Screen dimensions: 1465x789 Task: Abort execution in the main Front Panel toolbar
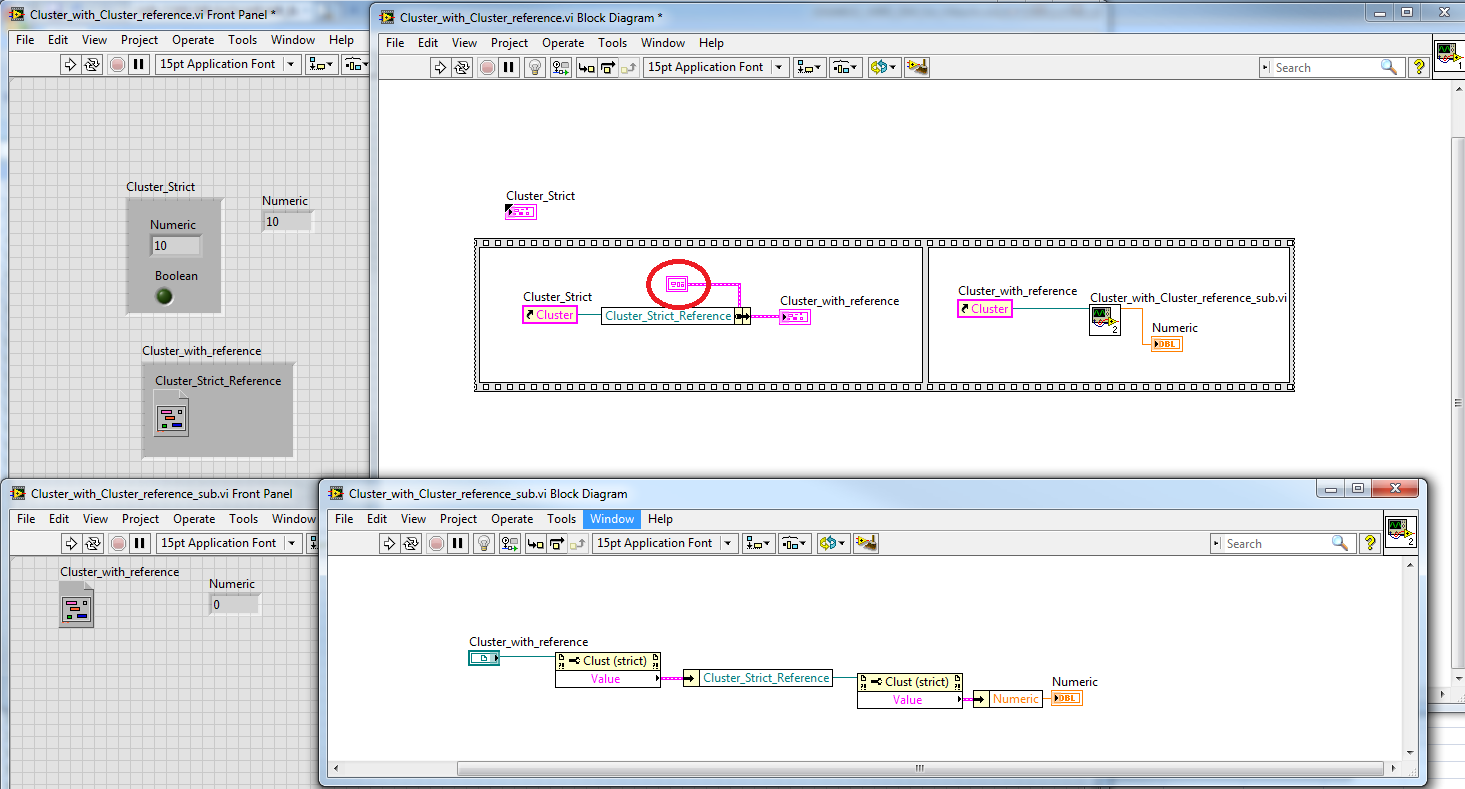pyautogui.click(x=117, y=64)
